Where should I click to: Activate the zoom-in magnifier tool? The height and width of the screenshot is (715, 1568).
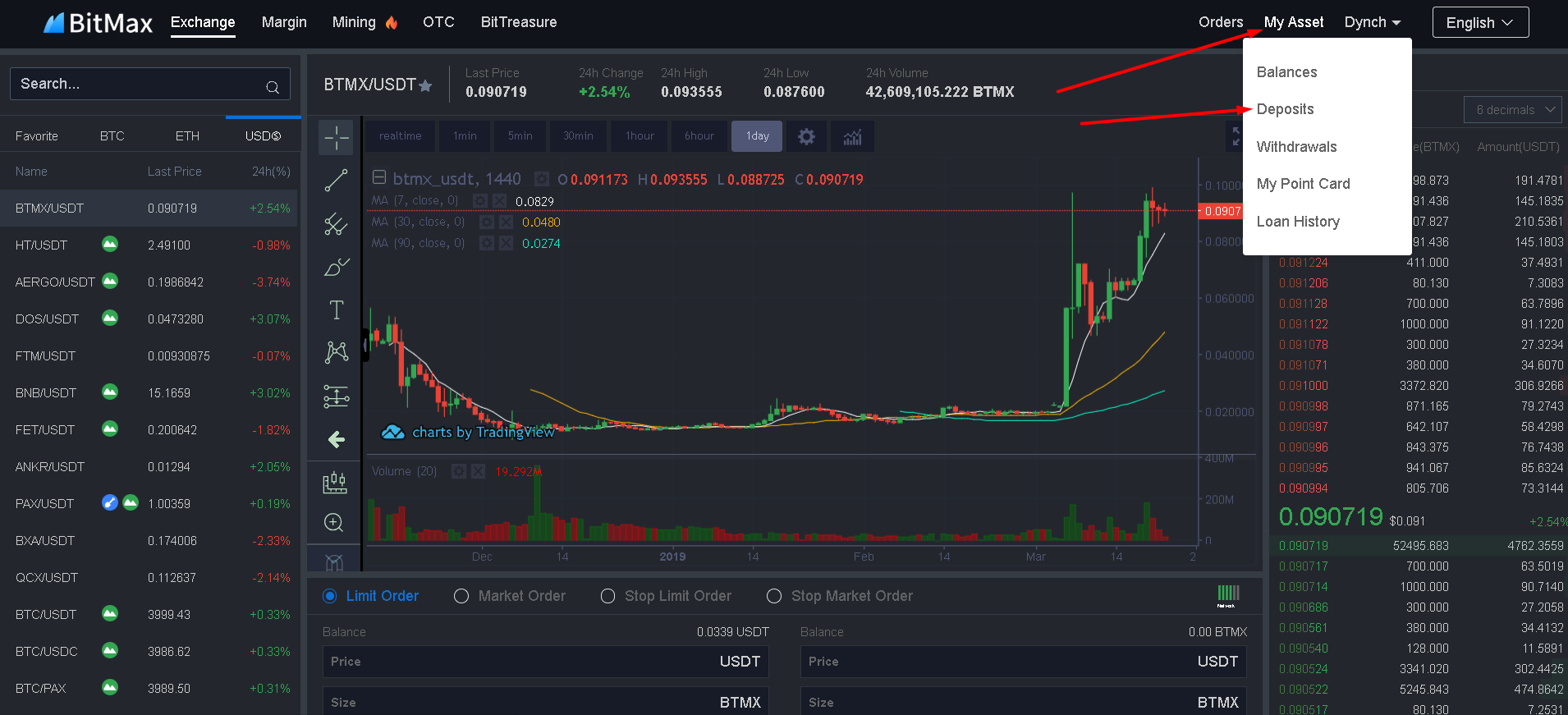(x=333, y=522)
